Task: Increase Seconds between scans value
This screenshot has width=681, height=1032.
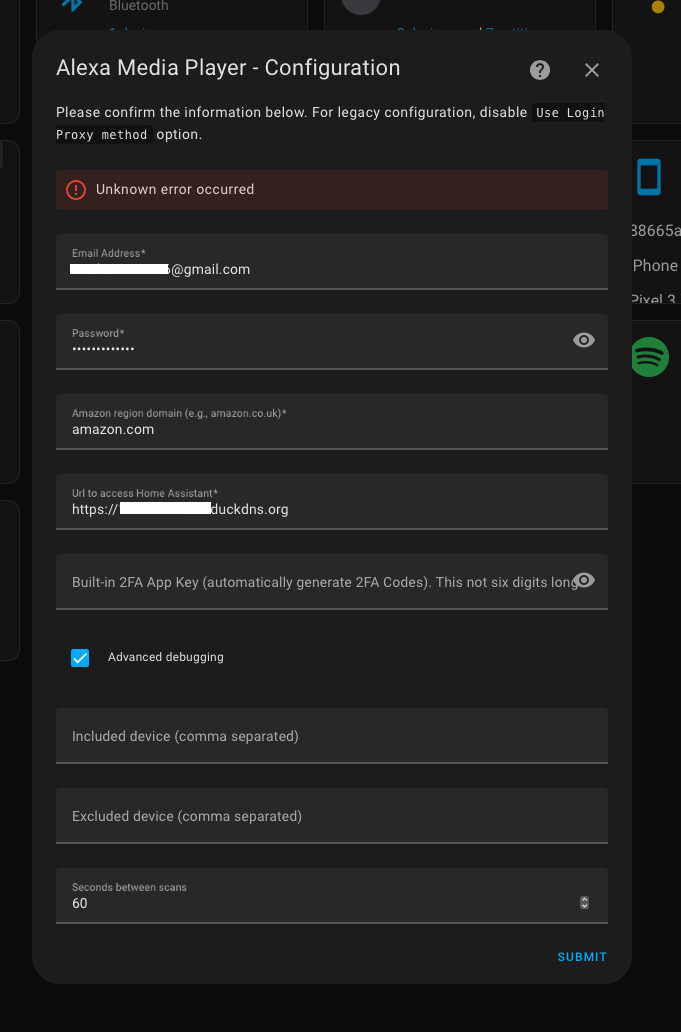Action: tap(584, 899)
